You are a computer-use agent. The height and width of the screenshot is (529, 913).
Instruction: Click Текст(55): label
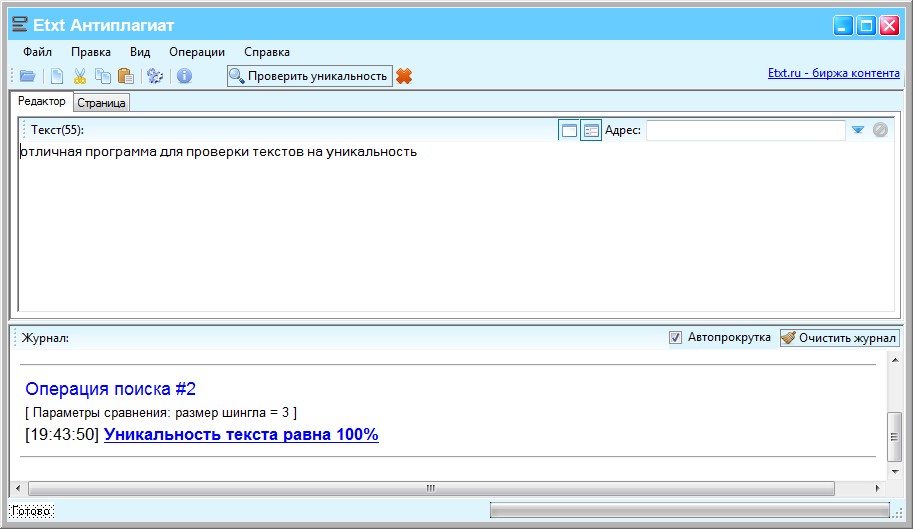[x=57, y=130]
